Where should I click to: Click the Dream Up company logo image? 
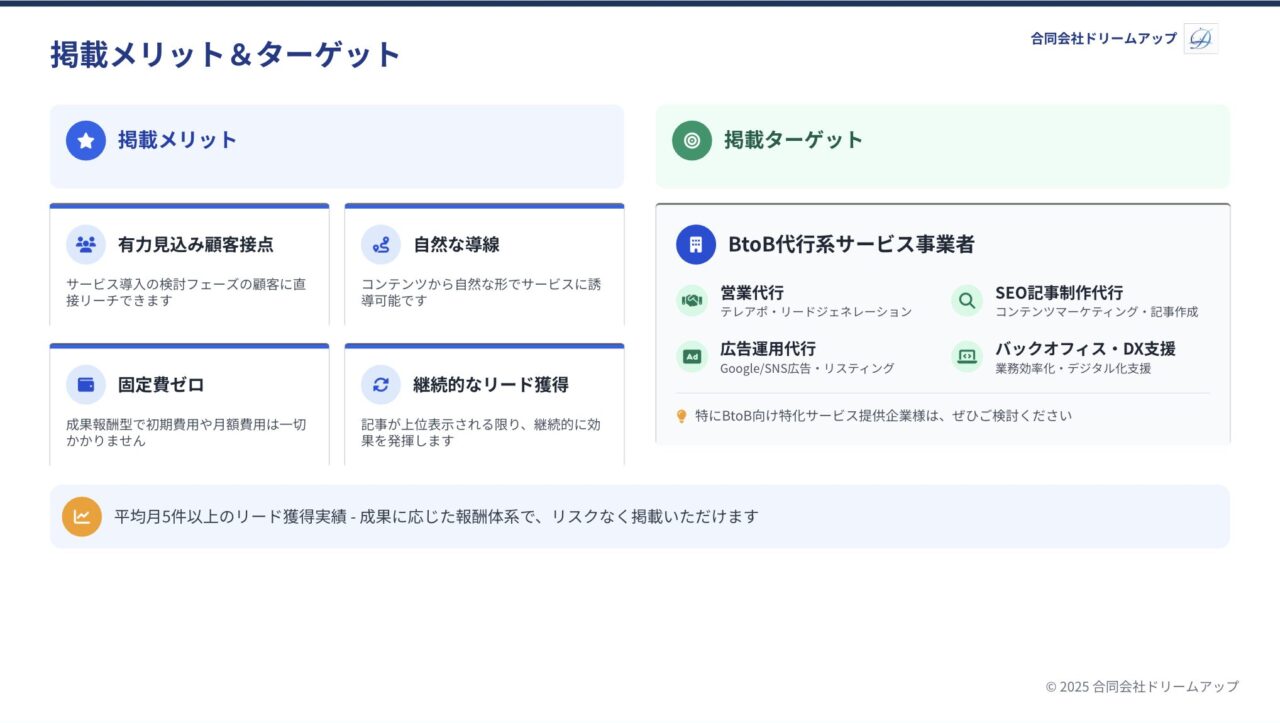1200,38
